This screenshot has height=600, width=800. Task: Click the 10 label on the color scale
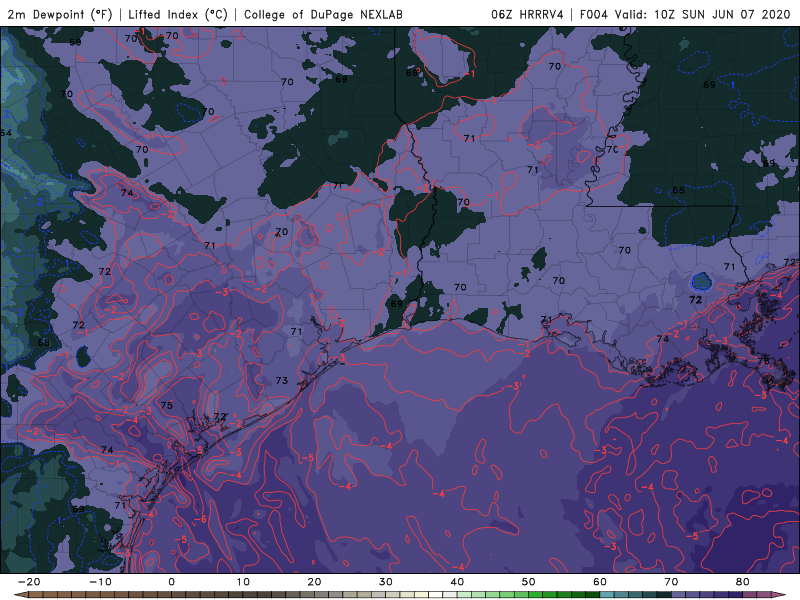[243, 582]
